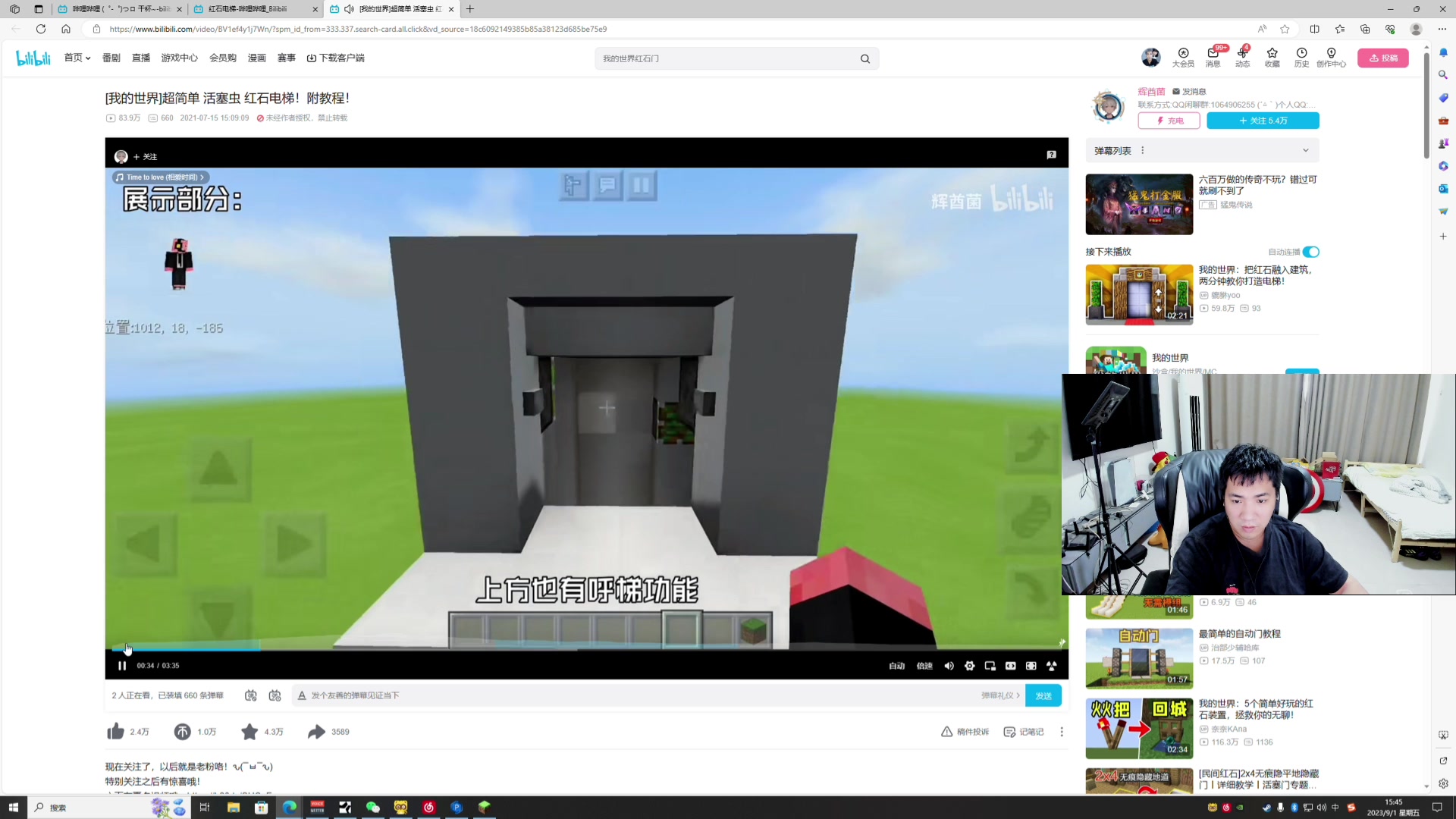Viewport: 1456px width, 819px height.
Task: Open the volume control icon in player
Action: (x=949, y=666)
